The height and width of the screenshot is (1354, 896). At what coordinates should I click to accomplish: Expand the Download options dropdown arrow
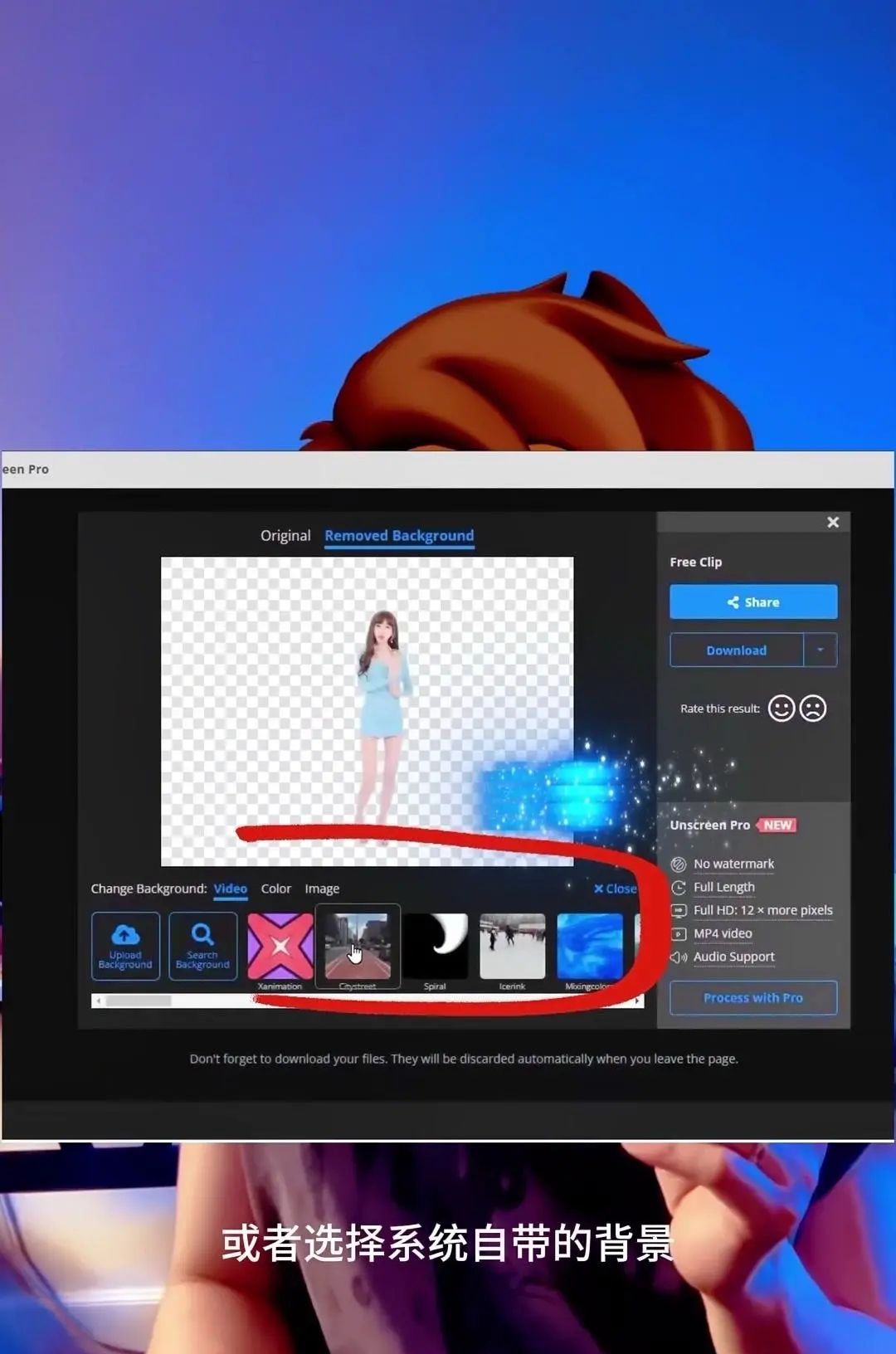[x=821, y=650]
